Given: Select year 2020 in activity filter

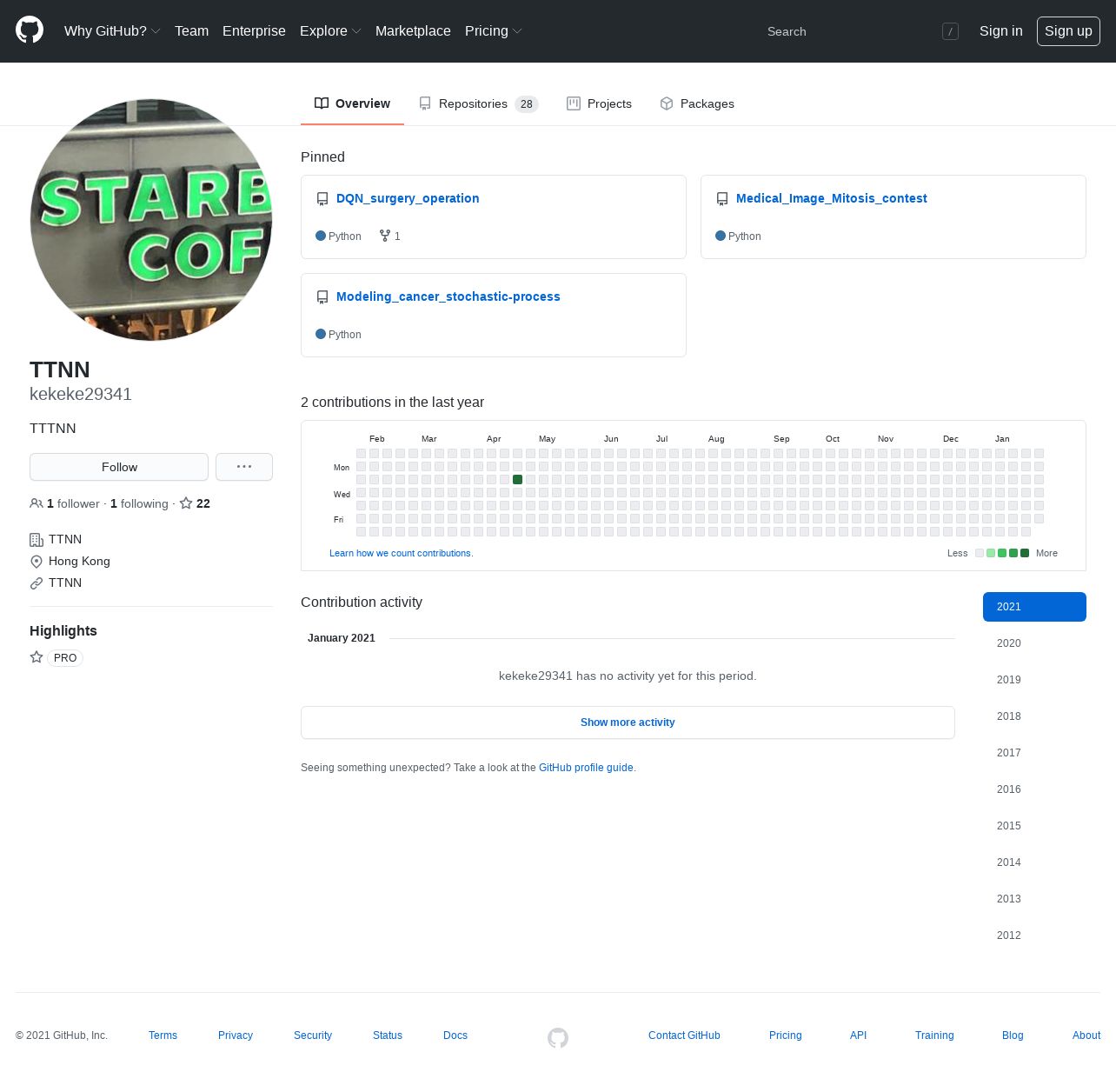Looking at the screenshot, I should [x=1034, y=643].
